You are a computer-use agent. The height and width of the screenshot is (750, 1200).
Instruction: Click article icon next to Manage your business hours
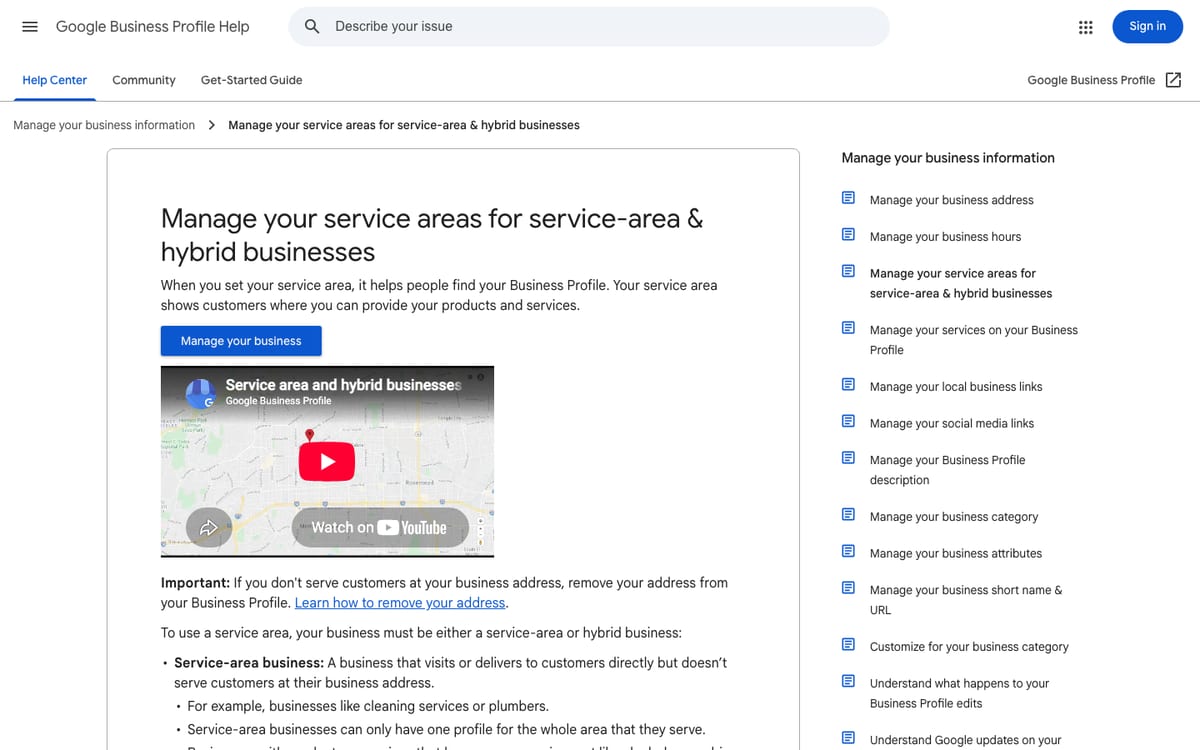(x=848, y=235)
